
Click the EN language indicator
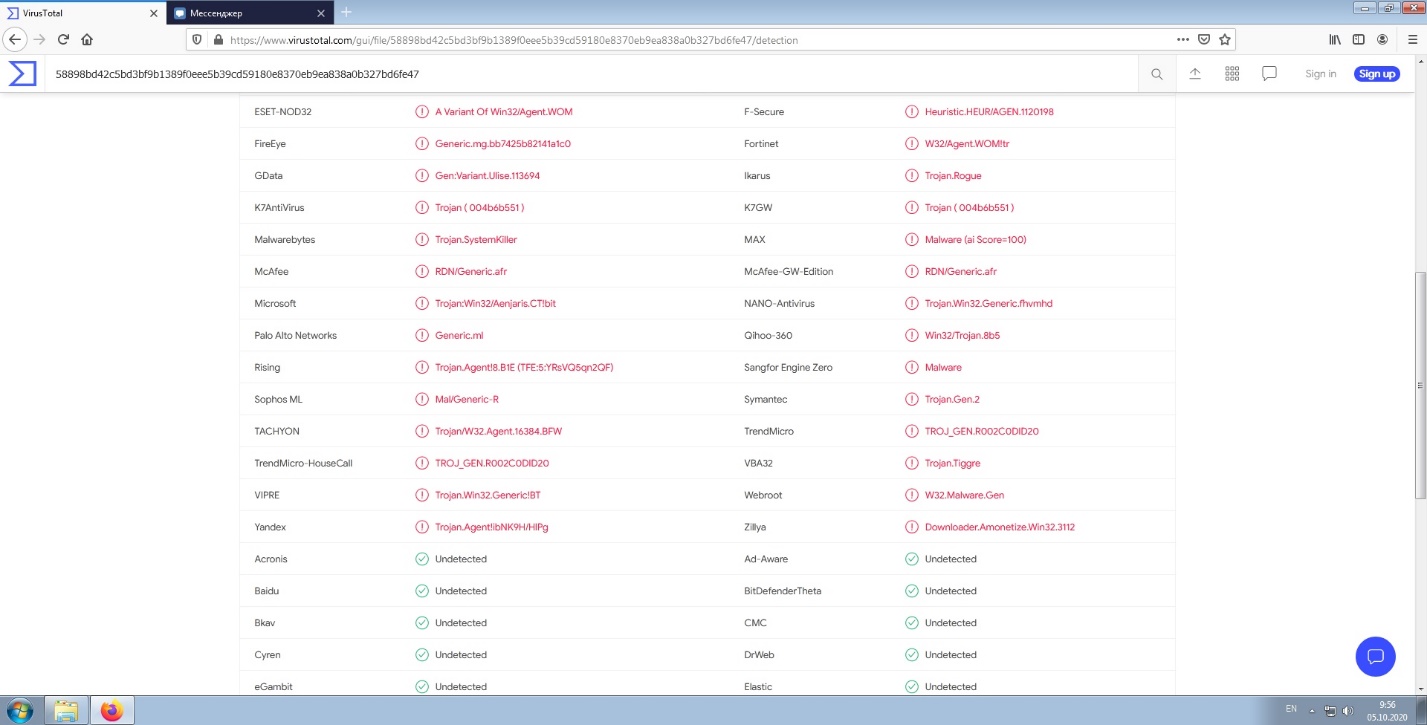point(1291,709)
